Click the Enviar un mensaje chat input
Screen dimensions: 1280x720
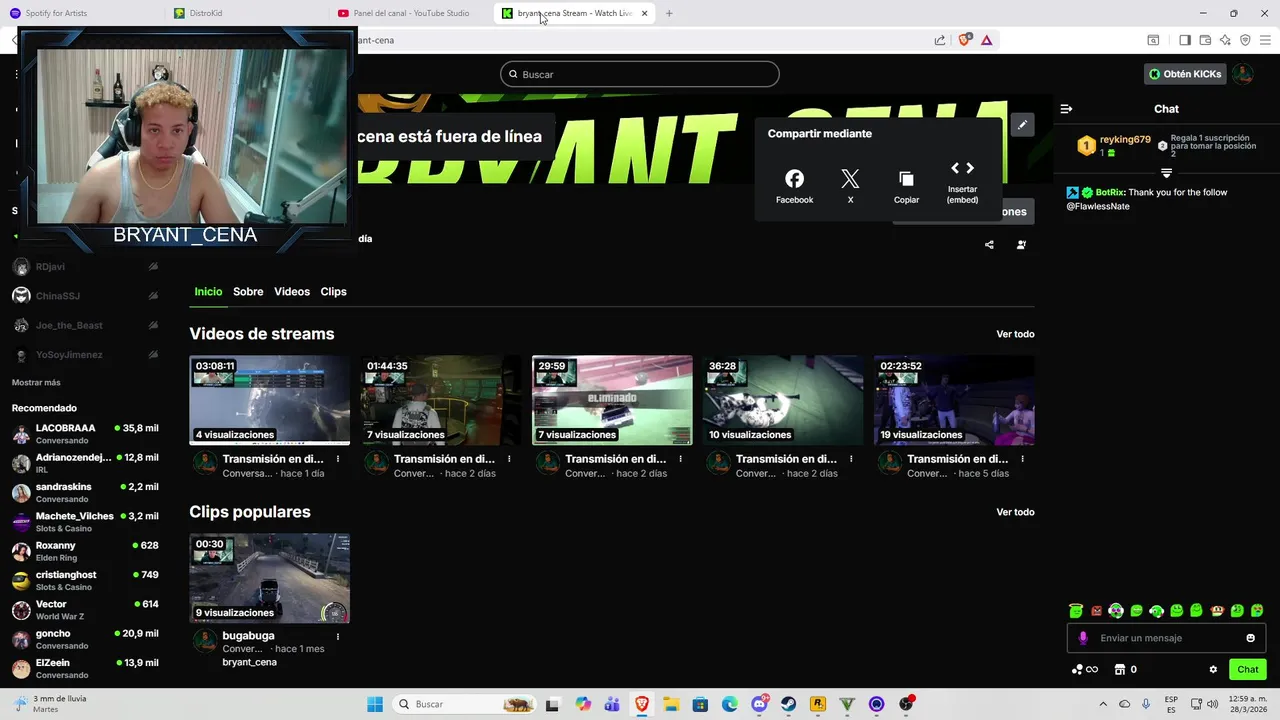(1166, 638)
